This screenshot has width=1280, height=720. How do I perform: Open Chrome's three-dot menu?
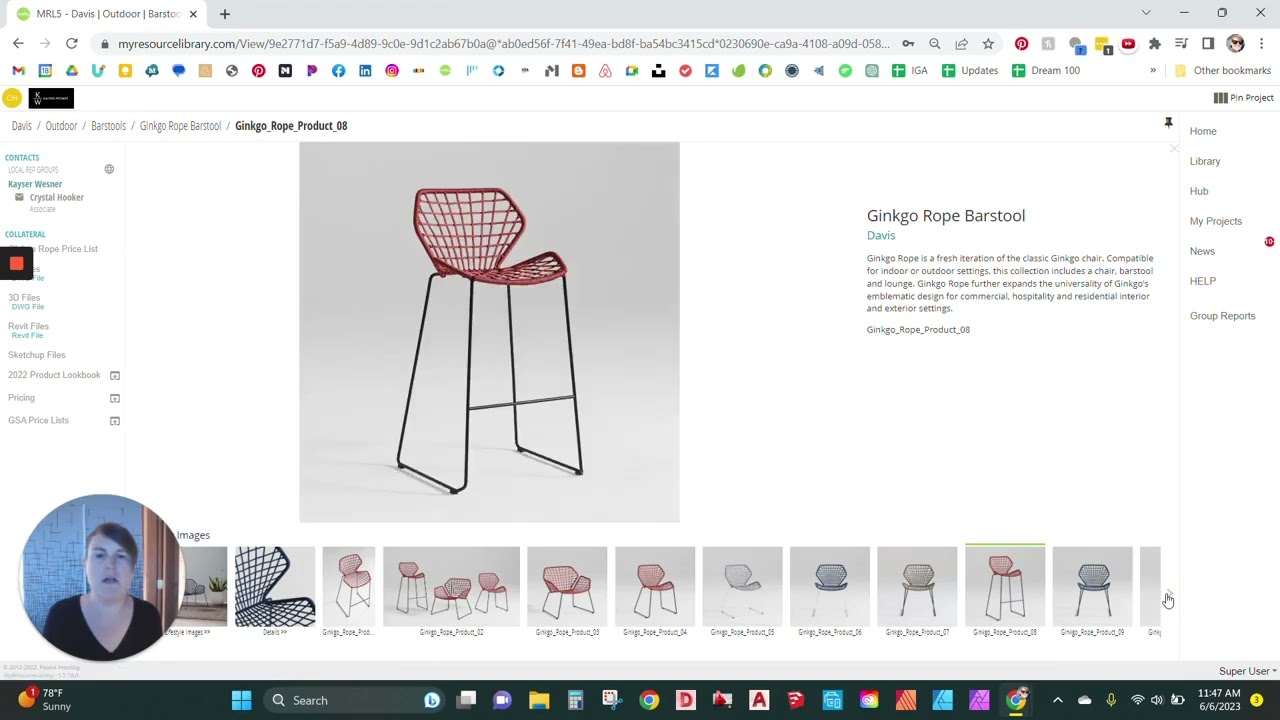click(x=1262, y=44)
